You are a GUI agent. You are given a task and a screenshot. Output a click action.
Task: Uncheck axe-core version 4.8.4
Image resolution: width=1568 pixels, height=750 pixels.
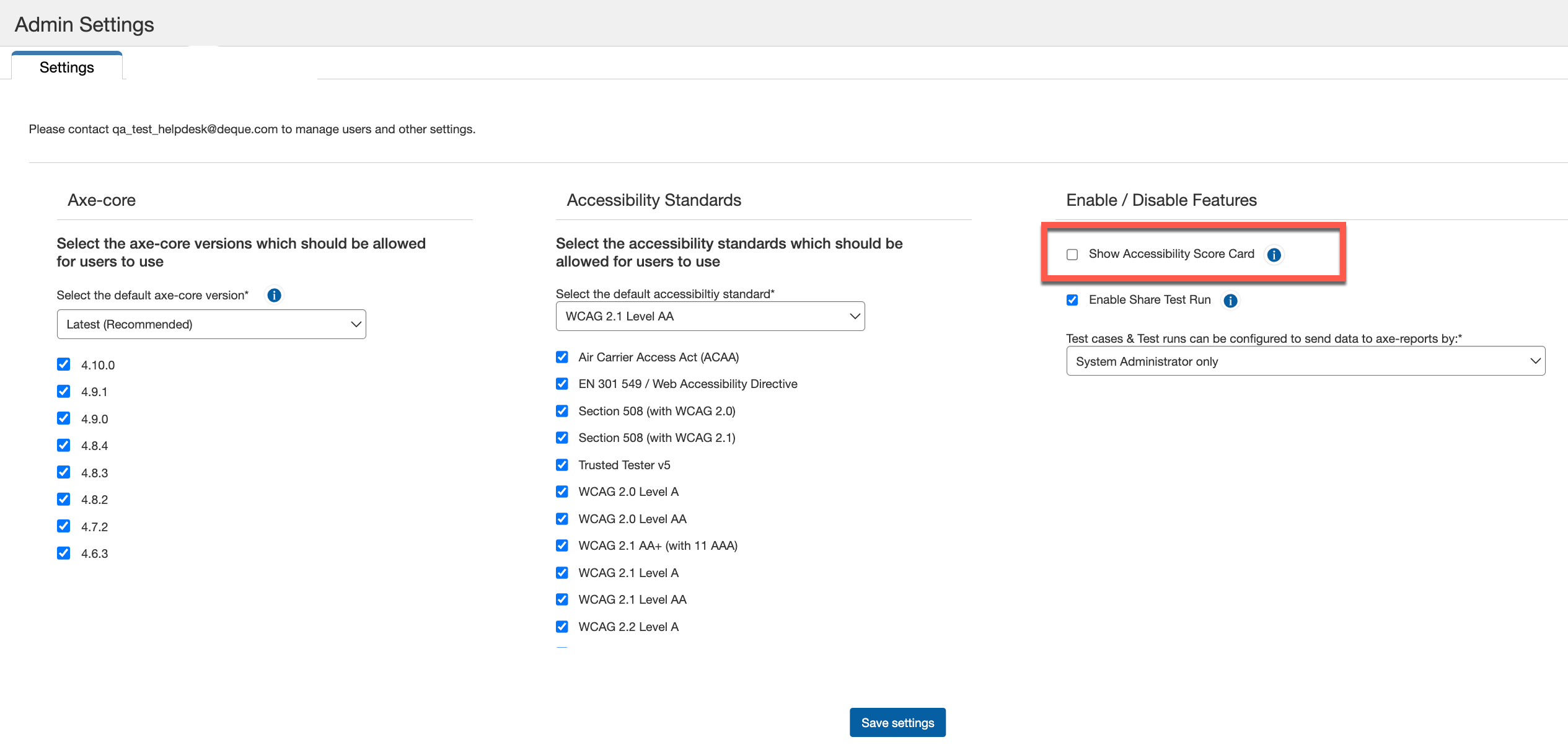63,445
